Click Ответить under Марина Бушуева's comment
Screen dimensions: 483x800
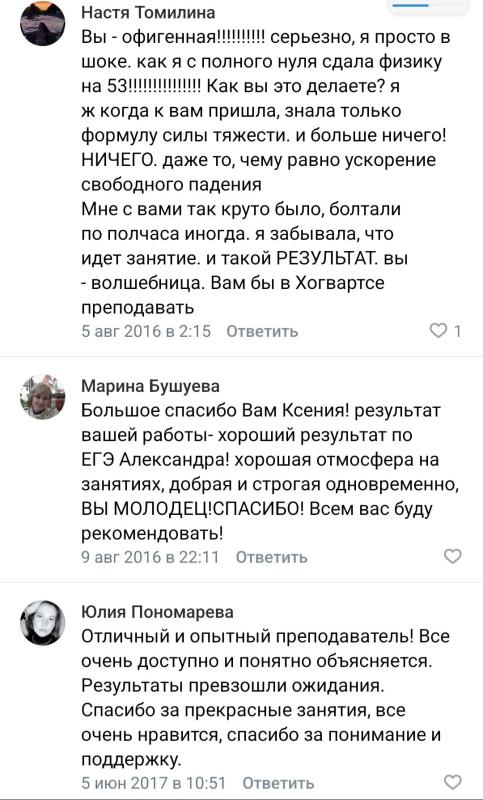(x=271, y=557)
